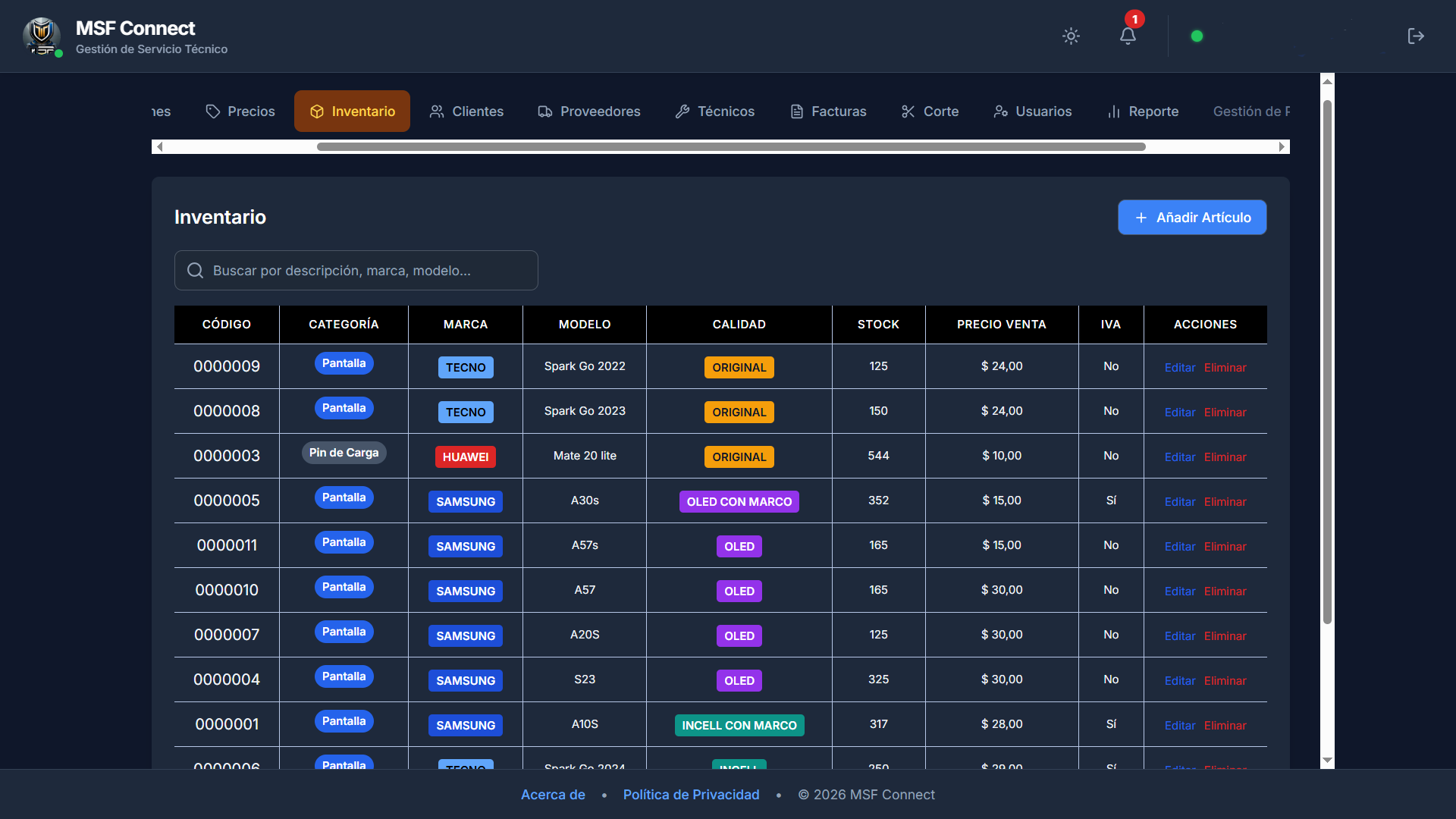Go to the Técnicos tab

[715, 111]
